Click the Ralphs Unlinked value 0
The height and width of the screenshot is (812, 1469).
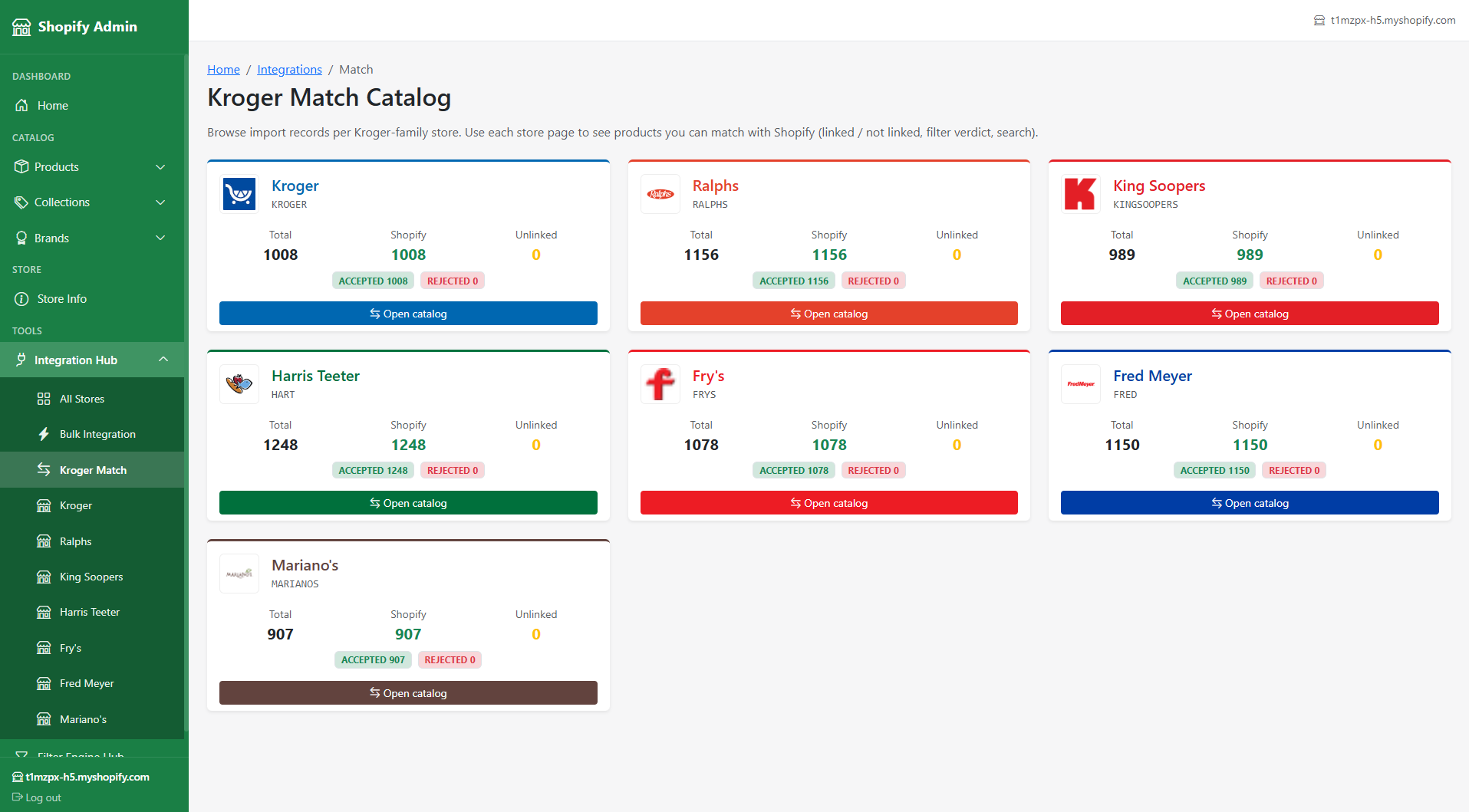pyautogui.click(x=957, y=255)
